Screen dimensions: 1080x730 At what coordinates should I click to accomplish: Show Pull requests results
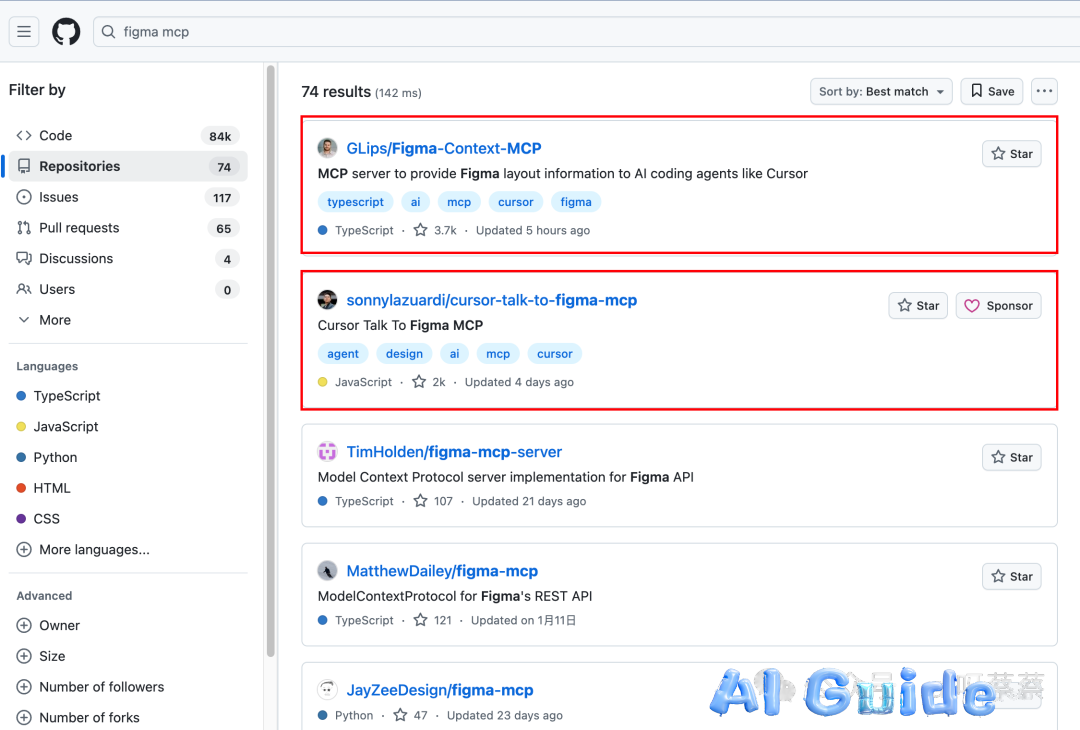(x=127, y=228)
